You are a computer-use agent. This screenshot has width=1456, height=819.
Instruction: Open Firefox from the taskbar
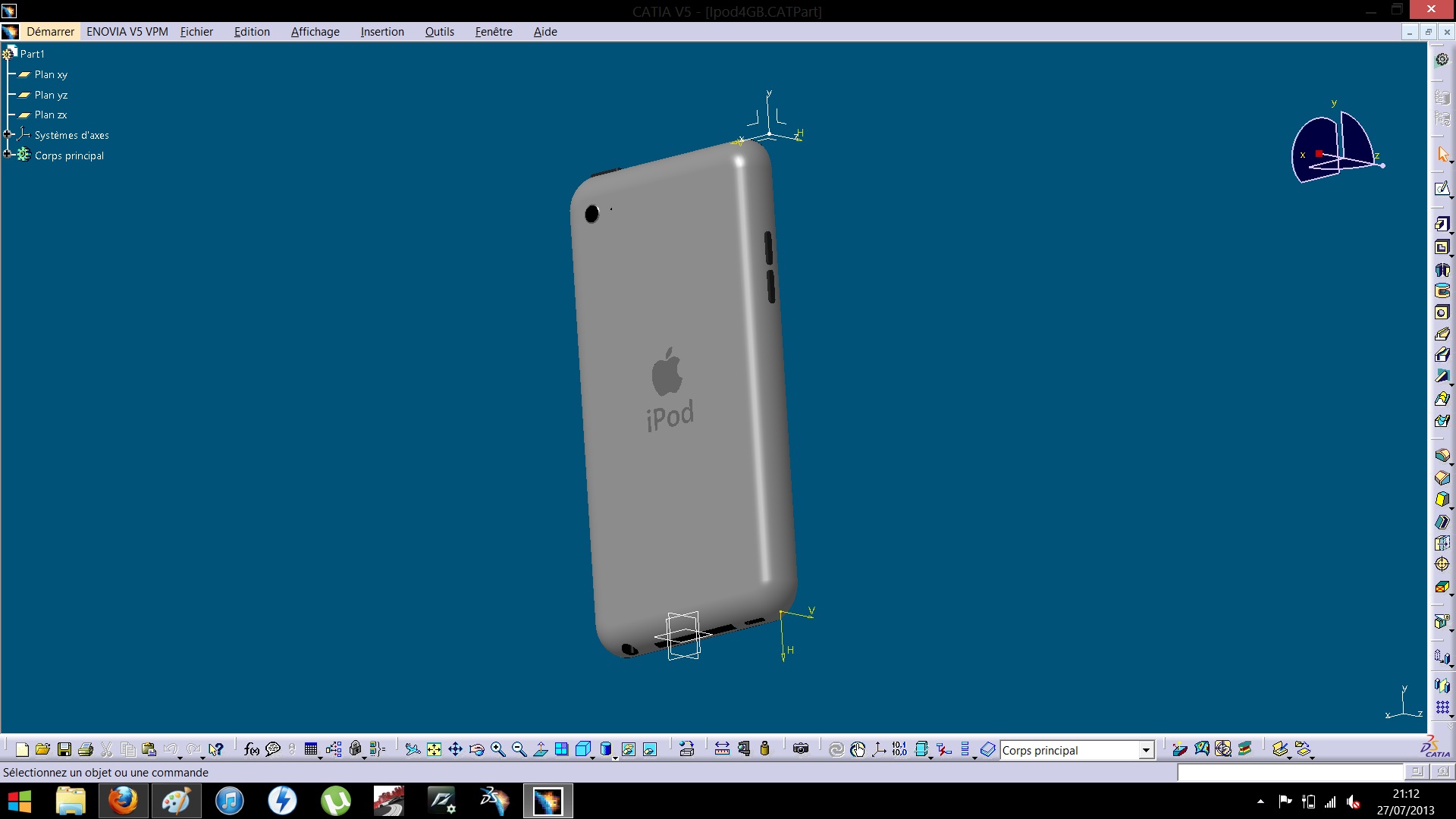click(123, 801)
